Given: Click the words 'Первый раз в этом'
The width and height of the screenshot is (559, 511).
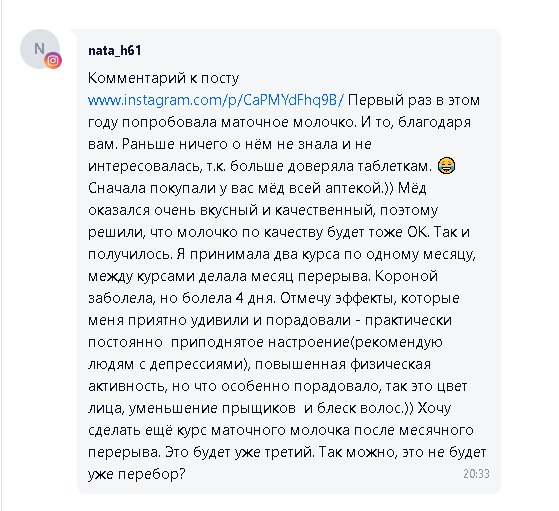Looking at the screenshot, I should 414,100.
